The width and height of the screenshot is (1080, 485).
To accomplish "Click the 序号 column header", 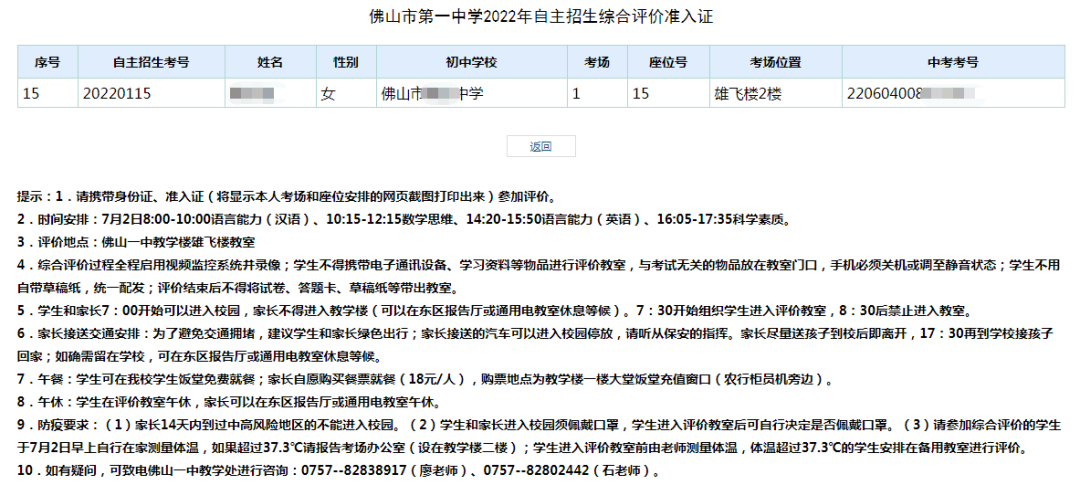I will (47, 62).
